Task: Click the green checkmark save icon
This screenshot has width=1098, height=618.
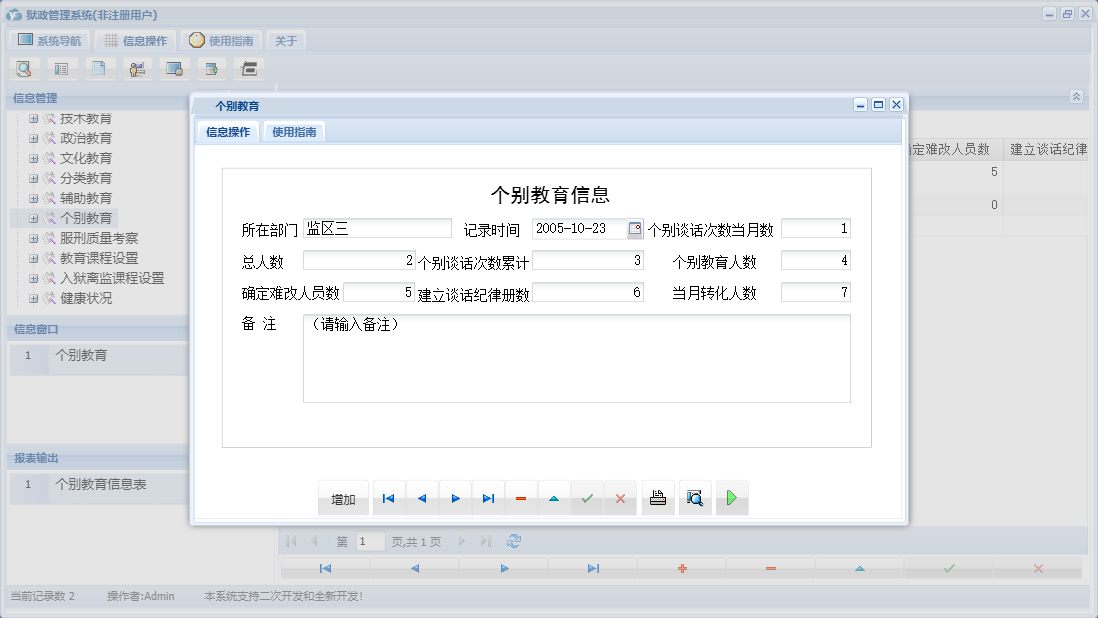Action: 587,497
